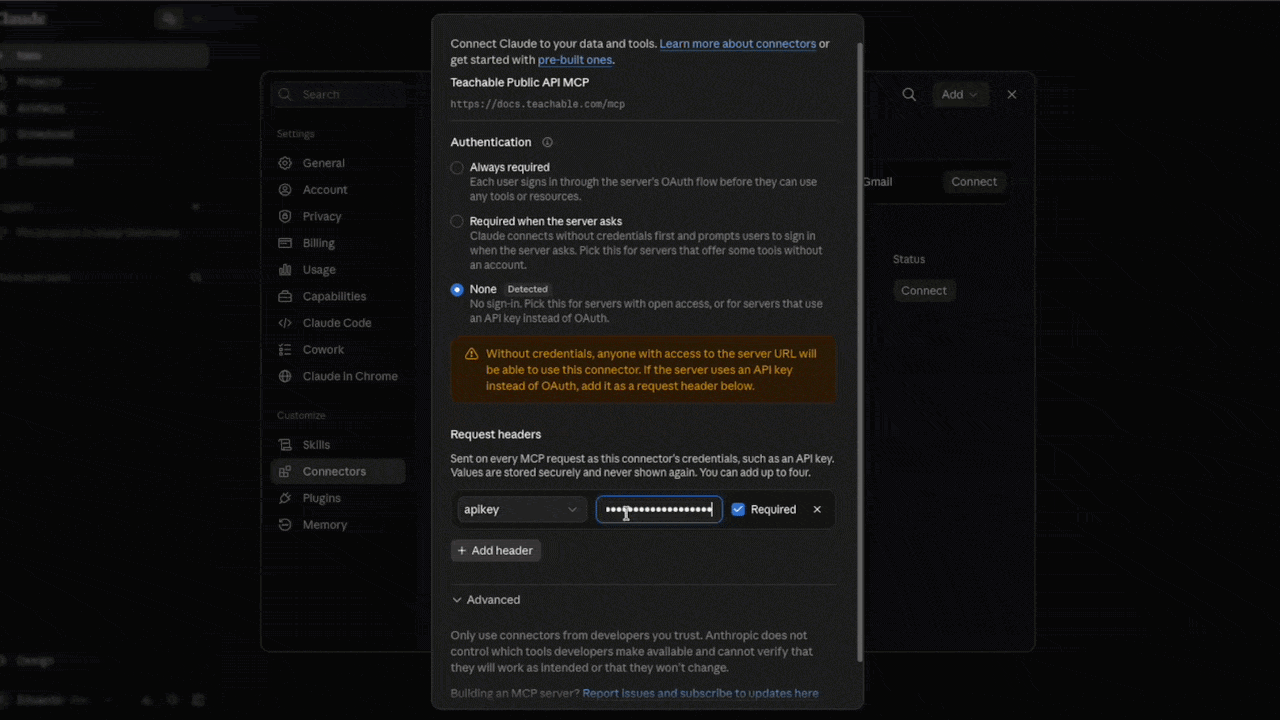This screenshot has width=1280, height=720.
Task: Uncheck the Required checkbox
Action: point(738,509)
